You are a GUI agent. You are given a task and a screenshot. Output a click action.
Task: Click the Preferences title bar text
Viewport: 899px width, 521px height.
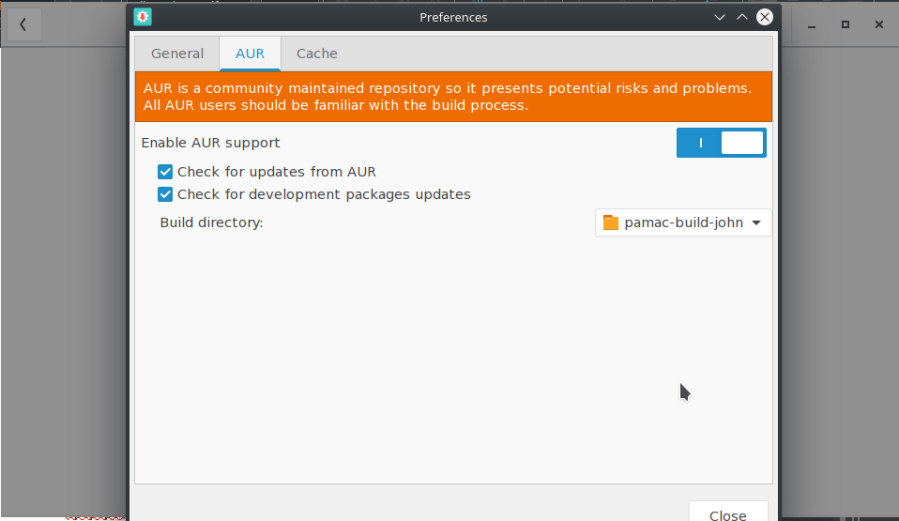[x=453, y=17]
